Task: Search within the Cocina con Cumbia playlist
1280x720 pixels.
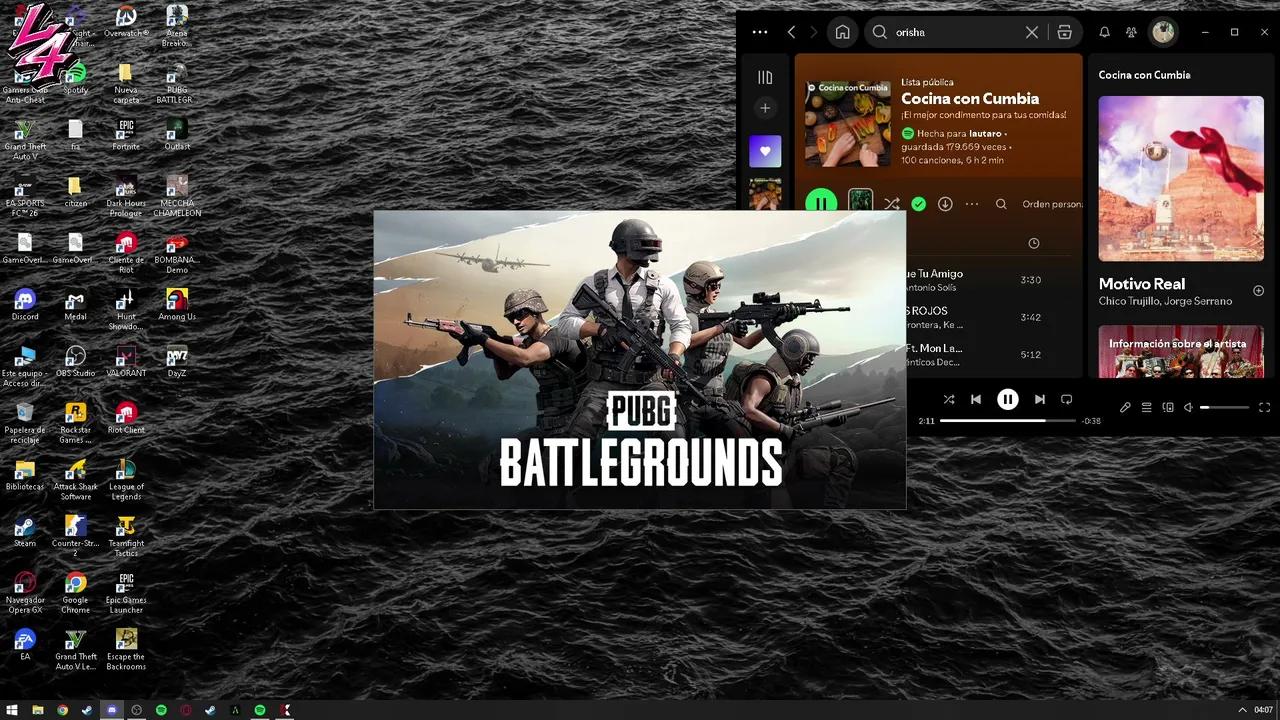Action: click(x=1001, y=204)
